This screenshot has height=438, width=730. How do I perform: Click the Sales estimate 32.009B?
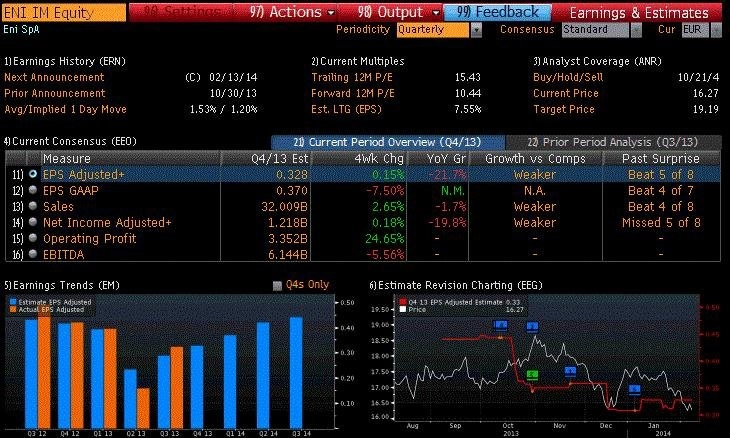284,206
